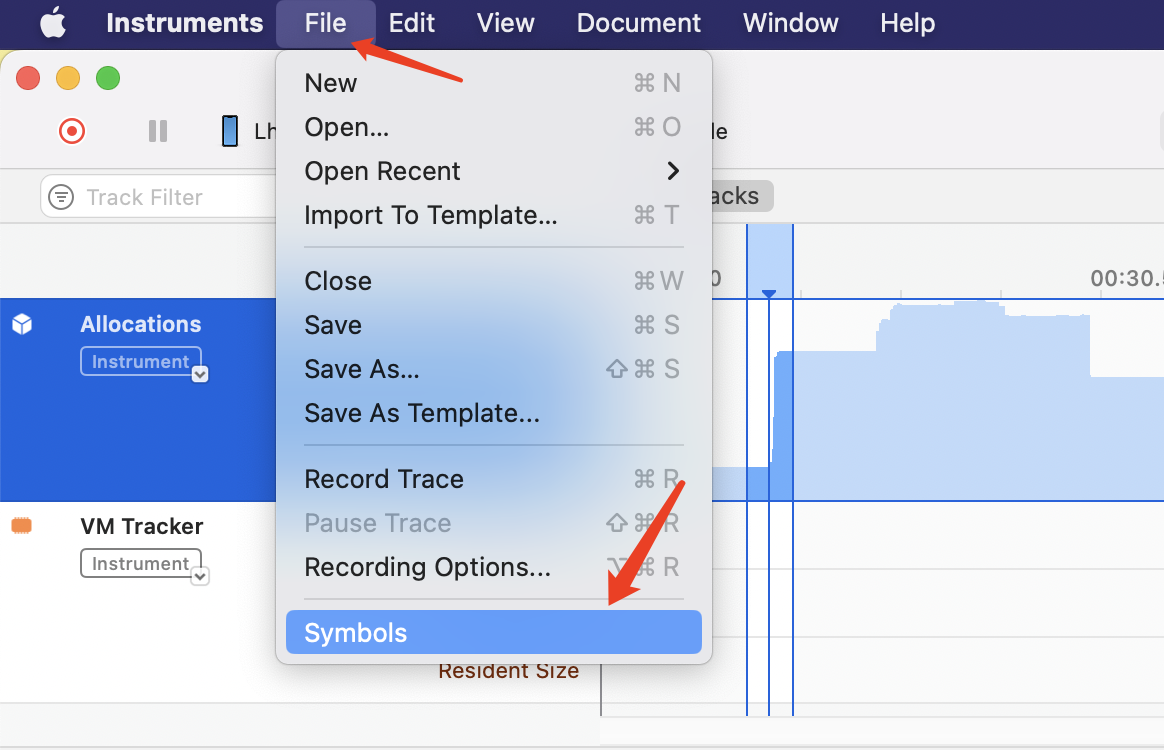Select the VM Tracker track
The image size is (1164, 750).
[142, 527]
